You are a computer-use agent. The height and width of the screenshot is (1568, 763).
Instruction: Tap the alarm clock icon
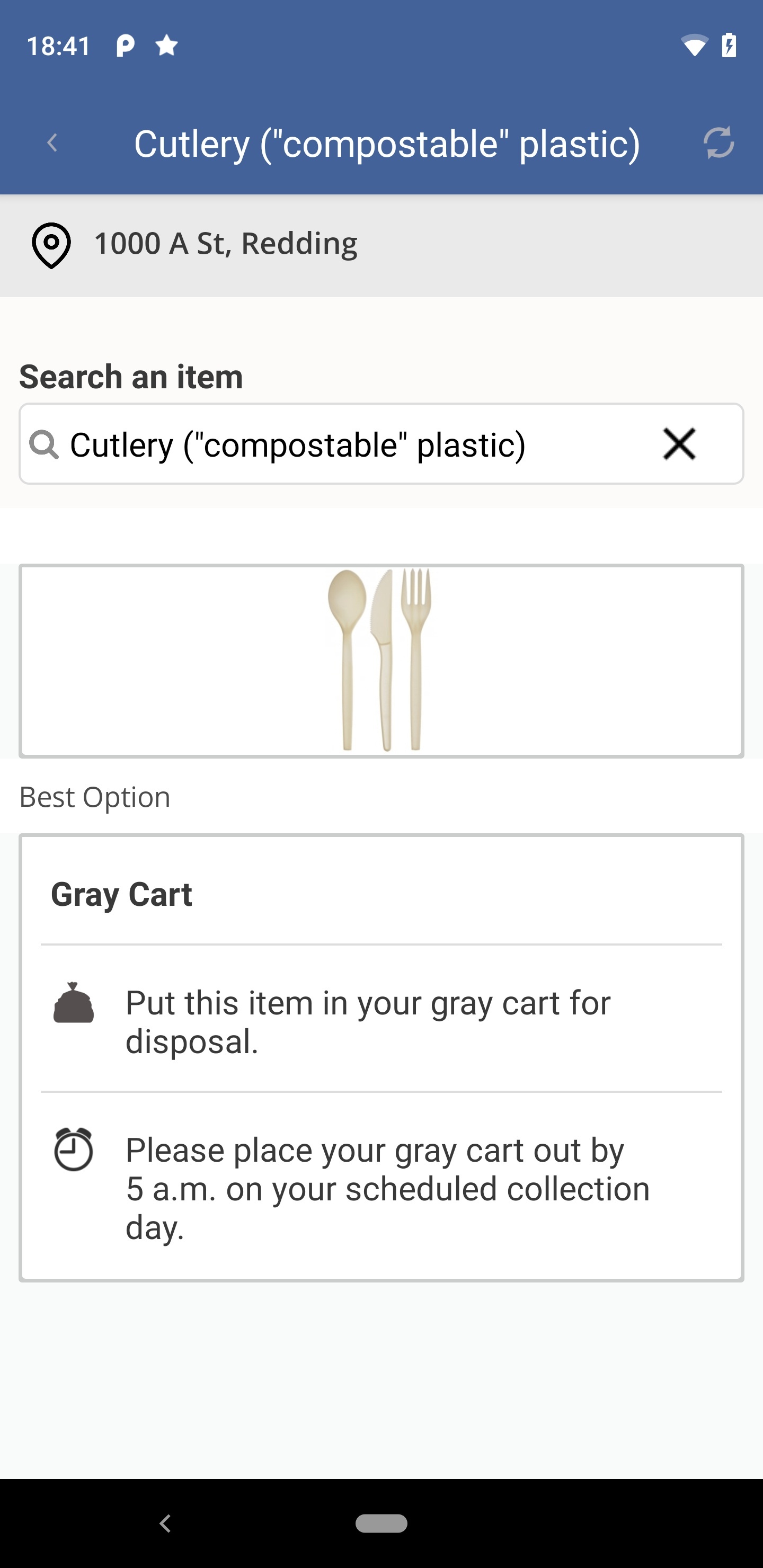pos(73,1149)
